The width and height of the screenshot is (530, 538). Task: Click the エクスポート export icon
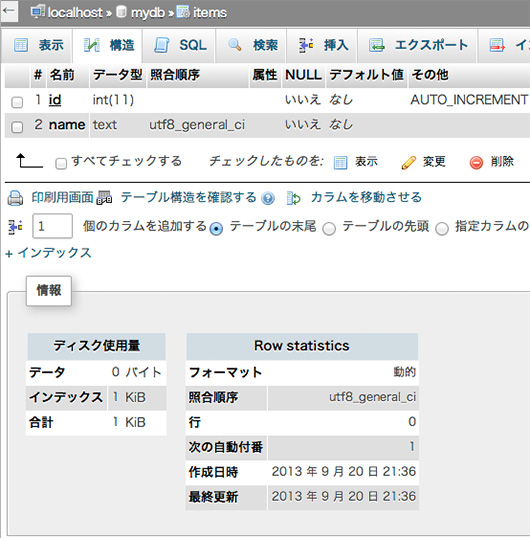(x=377, y=45)
